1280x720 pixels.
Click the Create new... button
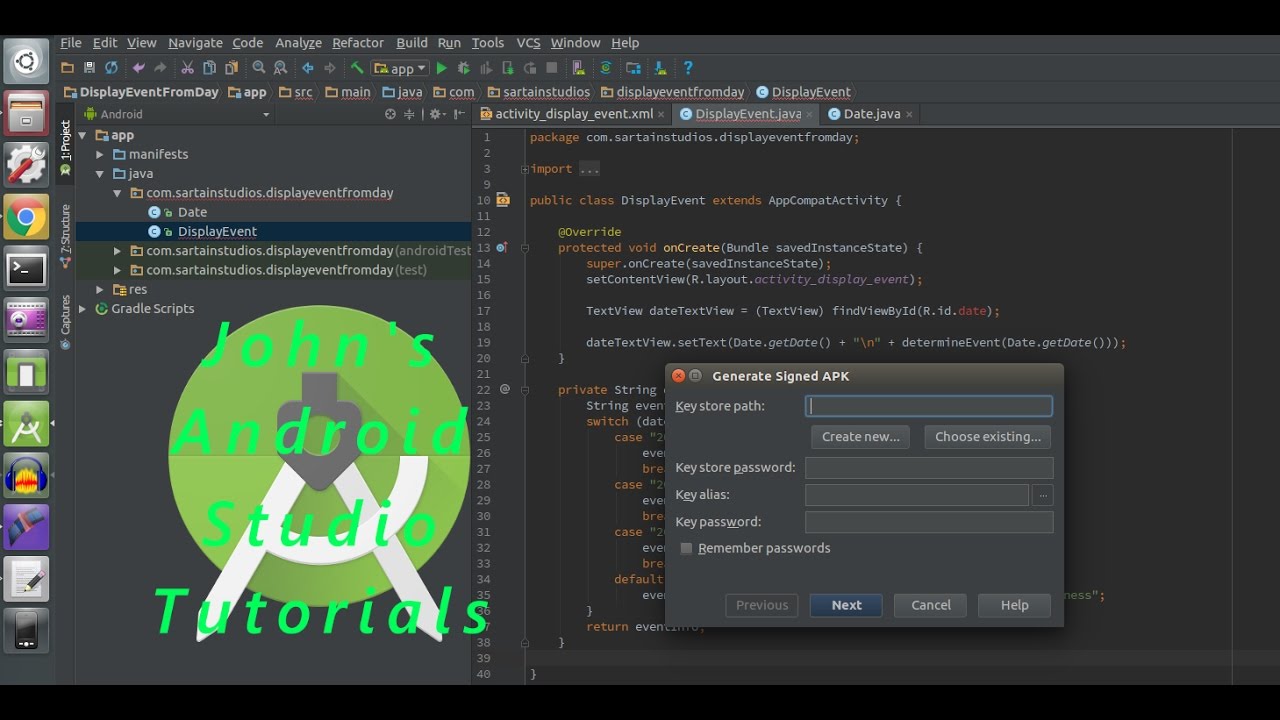click(861, 437)
